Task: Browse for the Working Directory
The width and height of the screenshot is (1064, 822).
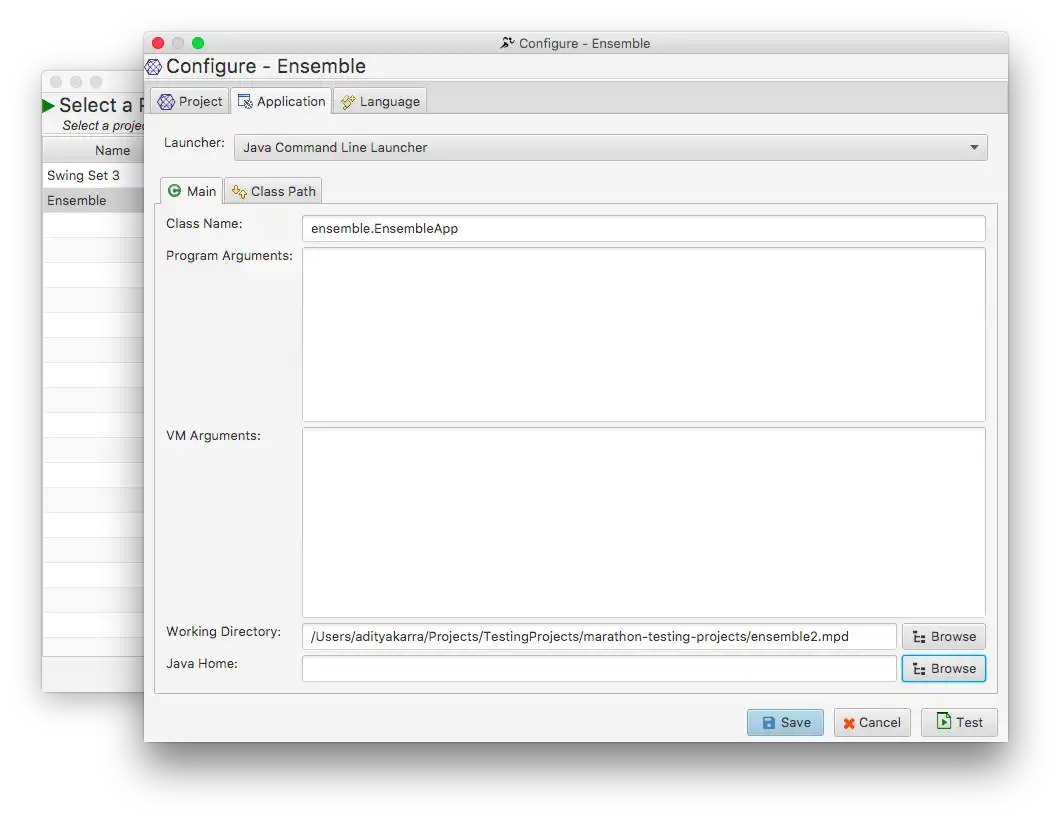Action: point(944,637)
